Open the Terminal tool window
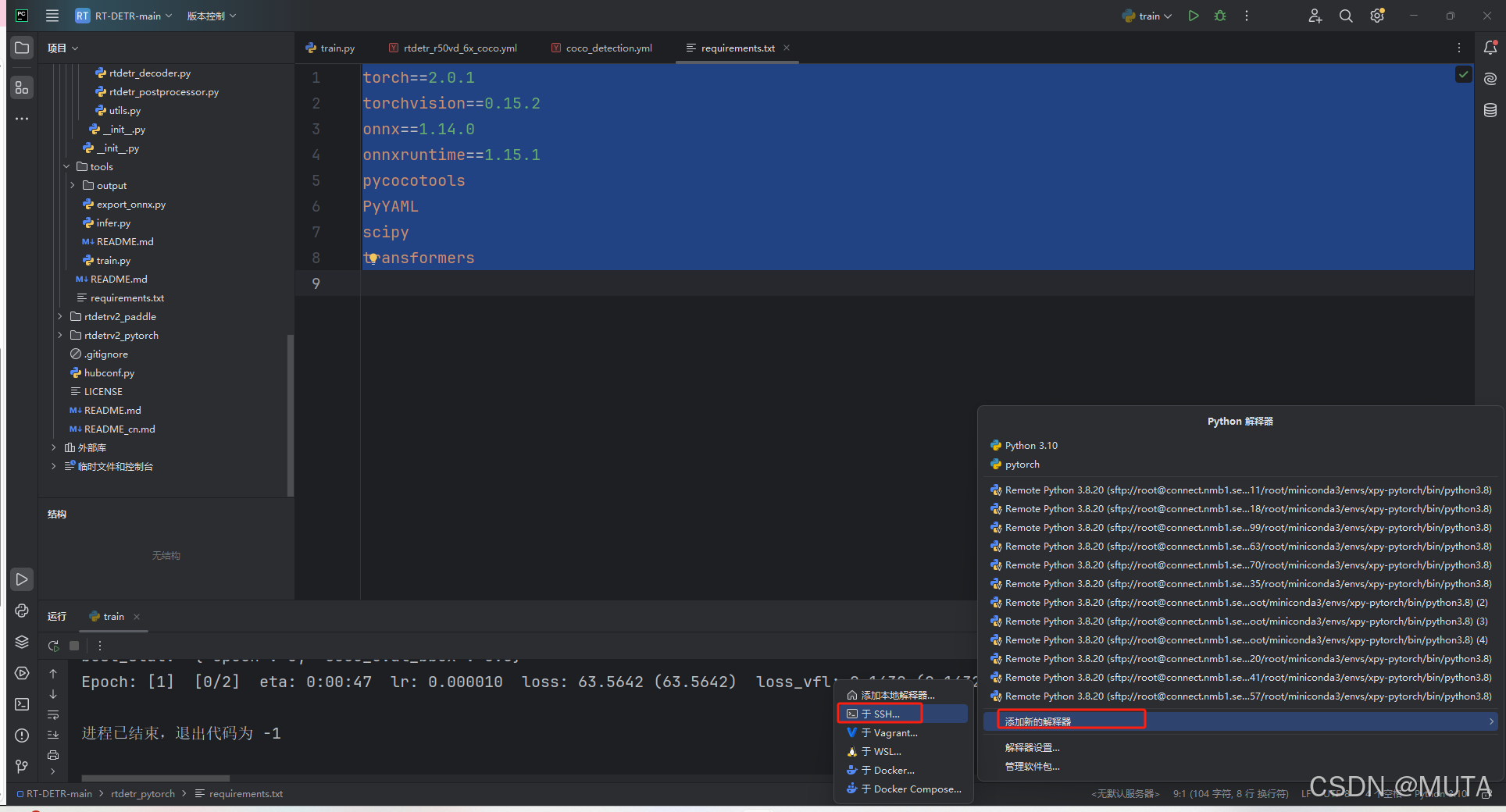Image resolution: width=1506 pixels, height=812 pixels. (22, 704)
